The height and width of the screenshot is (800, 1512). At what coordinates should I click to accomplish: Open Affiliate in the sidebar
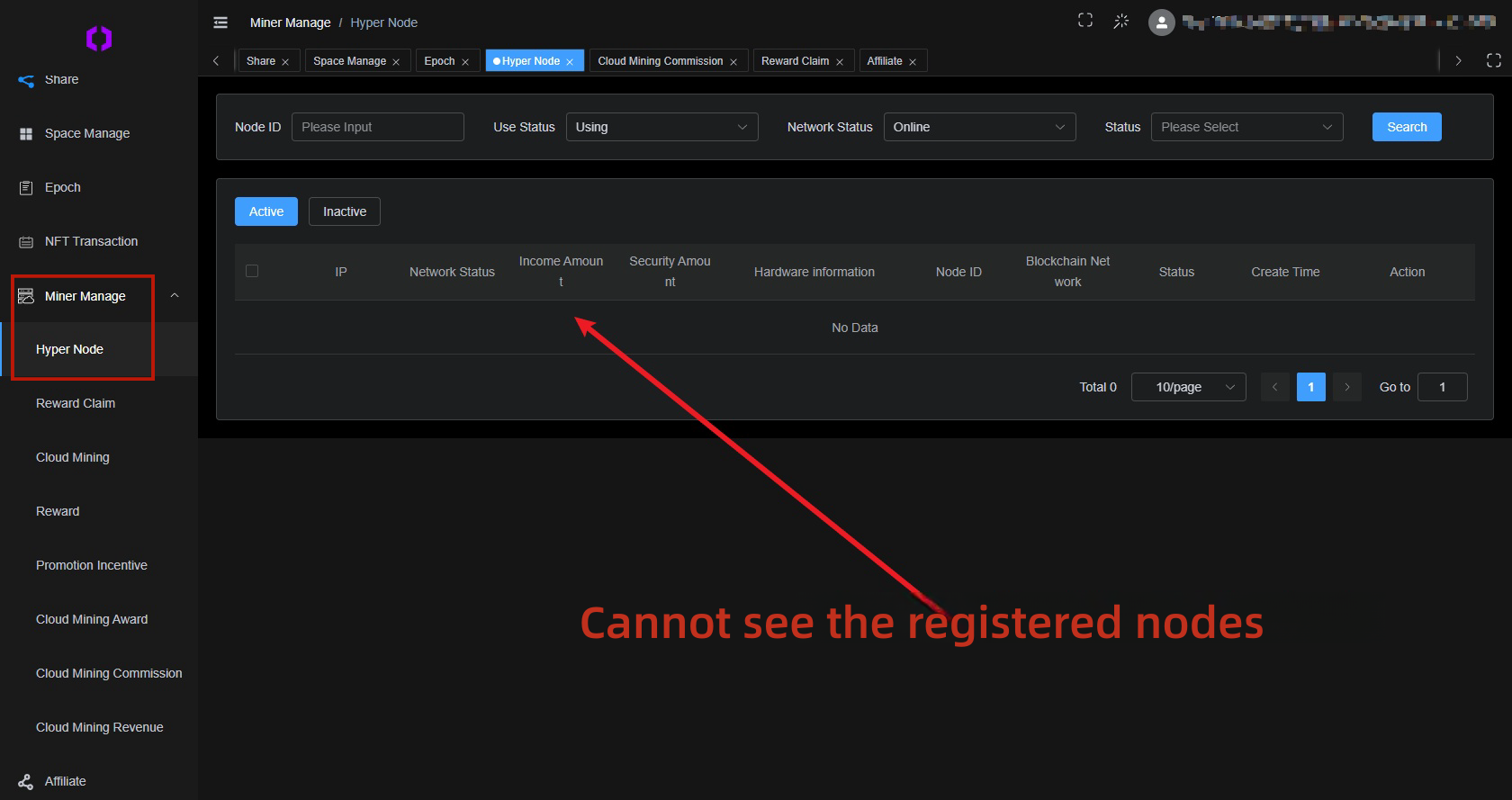coord(66,781)
